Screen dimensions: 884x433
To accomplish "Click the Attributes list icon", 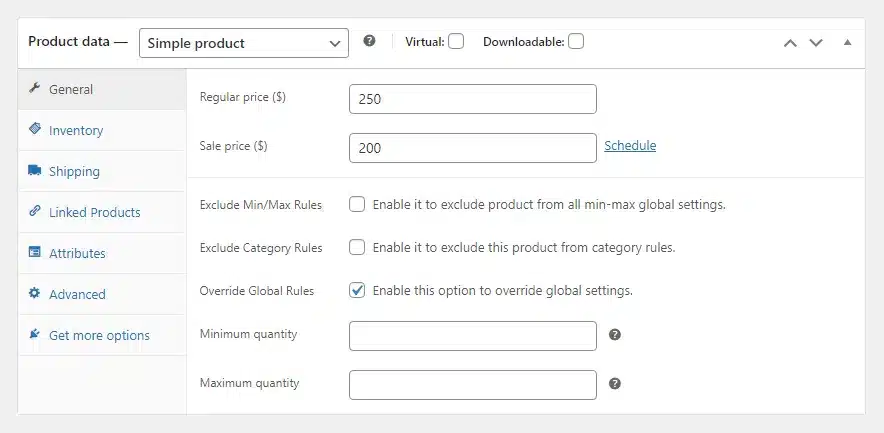I will (x=34, y=252).
